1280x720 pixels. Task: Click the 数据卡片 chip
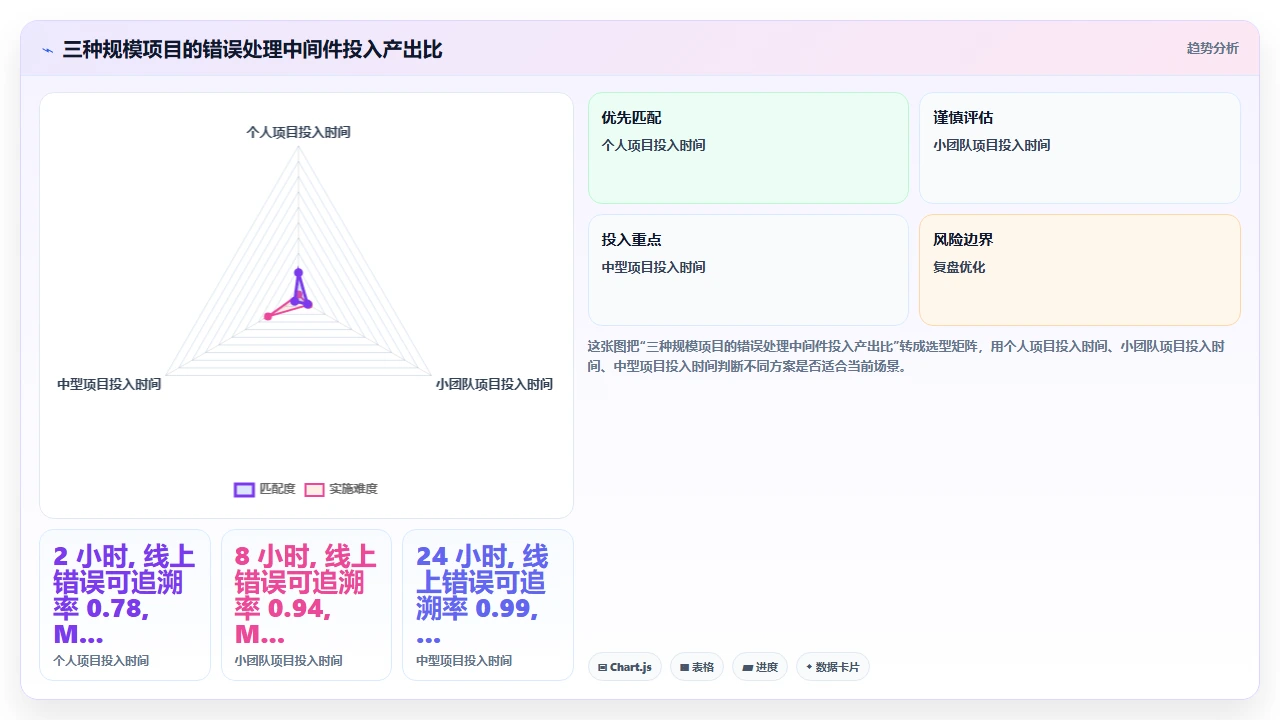point(833,667)
